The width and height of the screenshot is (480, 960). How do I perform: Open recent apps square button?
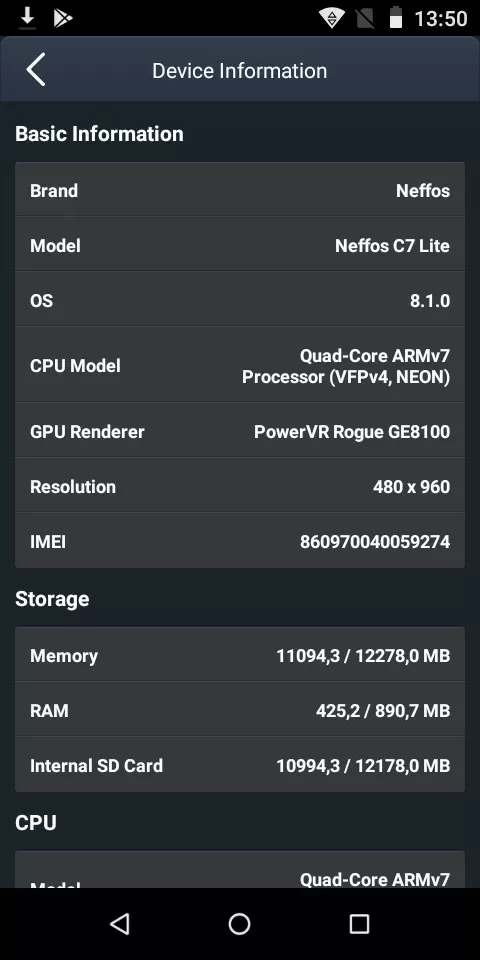[x=359, y=923]
